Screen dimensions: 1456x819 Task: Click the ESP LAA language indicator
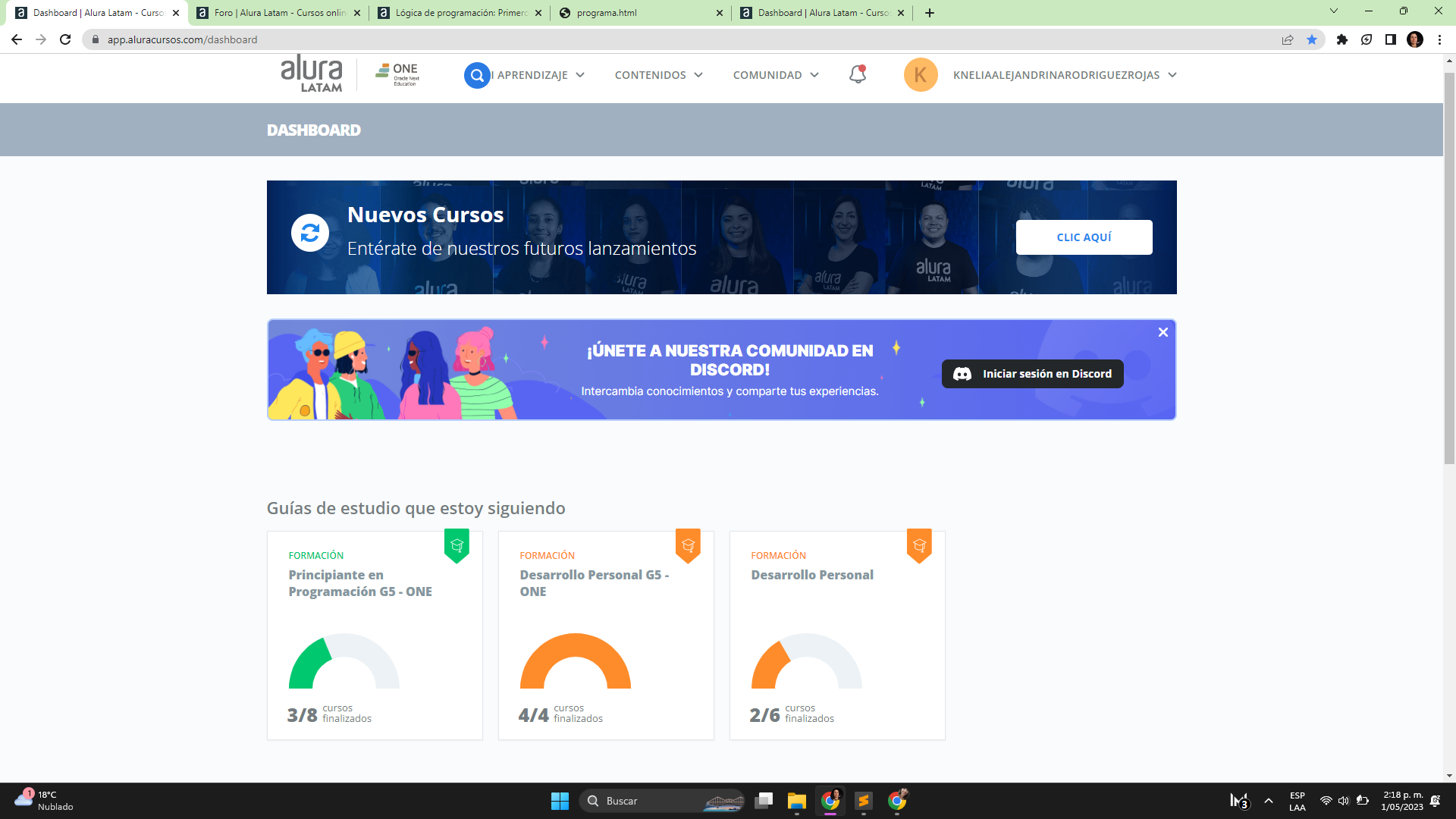[1297, 801]
